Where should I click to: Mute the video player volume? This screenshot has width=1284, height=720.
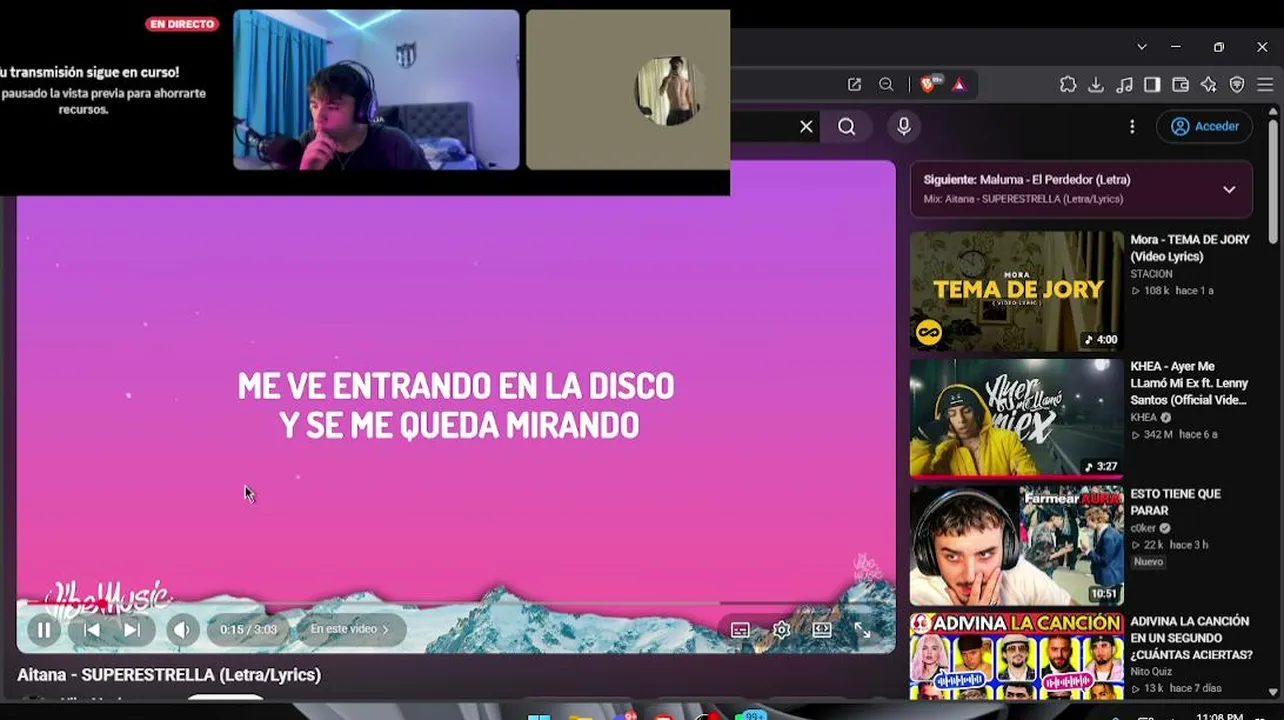pos(181,629)
